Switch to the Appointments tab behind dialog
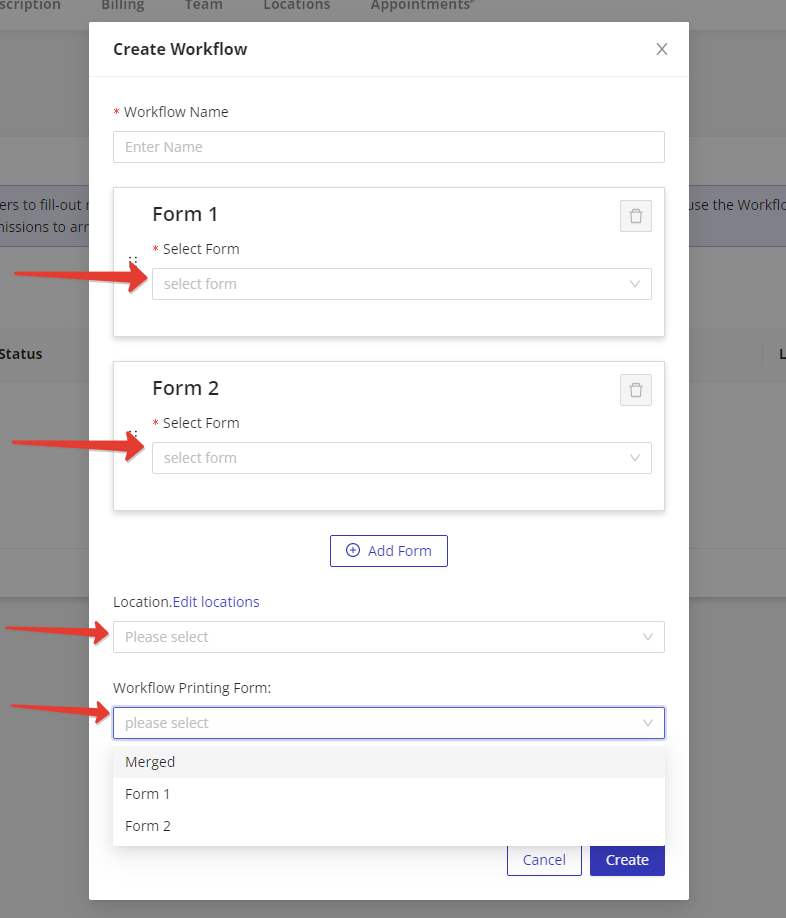Viewport: 786px width, 918px height. [x=421, y=5]
